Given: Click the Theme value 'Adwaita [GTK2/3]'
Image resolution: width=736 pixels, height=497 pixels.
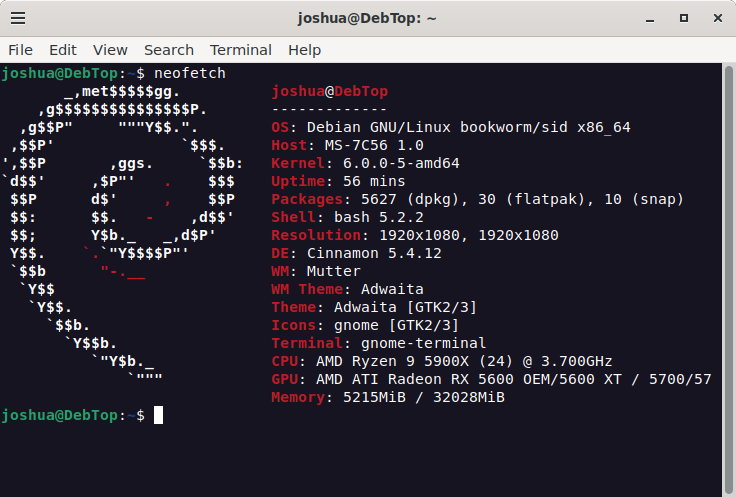Looking at the screenshot, I should 406,307.
